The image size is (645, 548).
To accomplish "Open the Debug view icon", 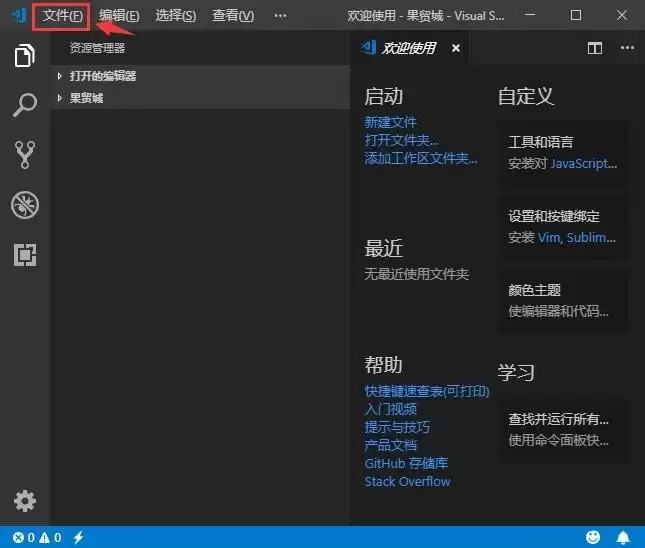I will 25,205.
